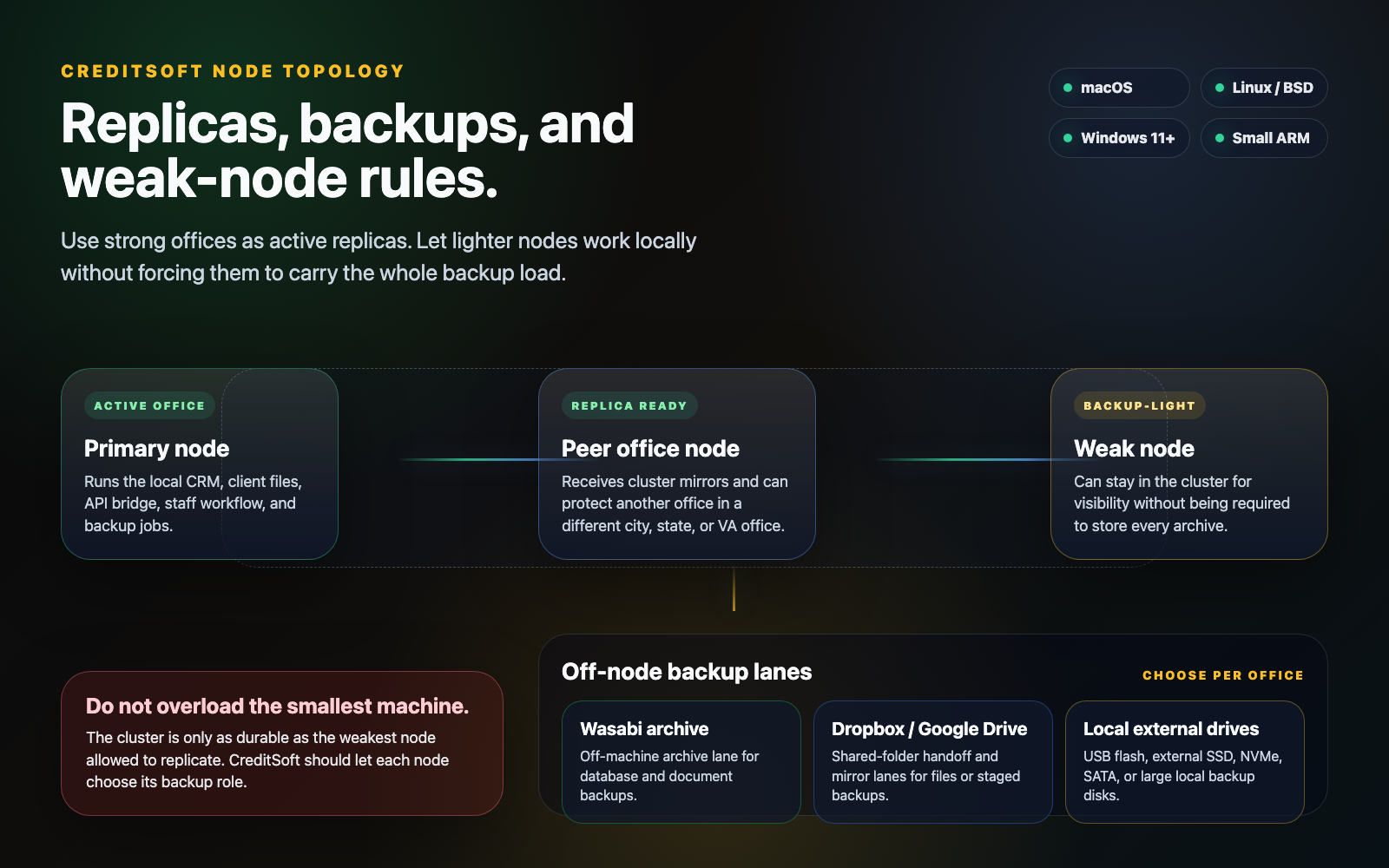Screen dimensions: 1389x868
Task: Click the green dot in macOS pill
Action: tap(1068, 88)
